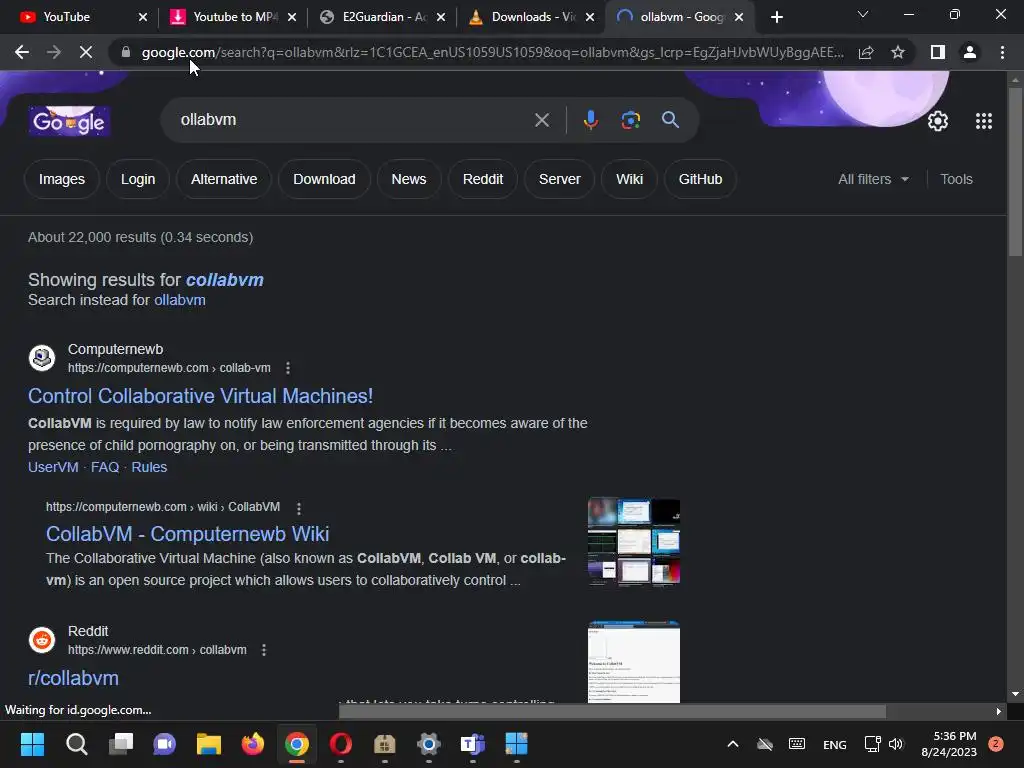
Task: Click the address bar URL
Action: pos(492,52)
